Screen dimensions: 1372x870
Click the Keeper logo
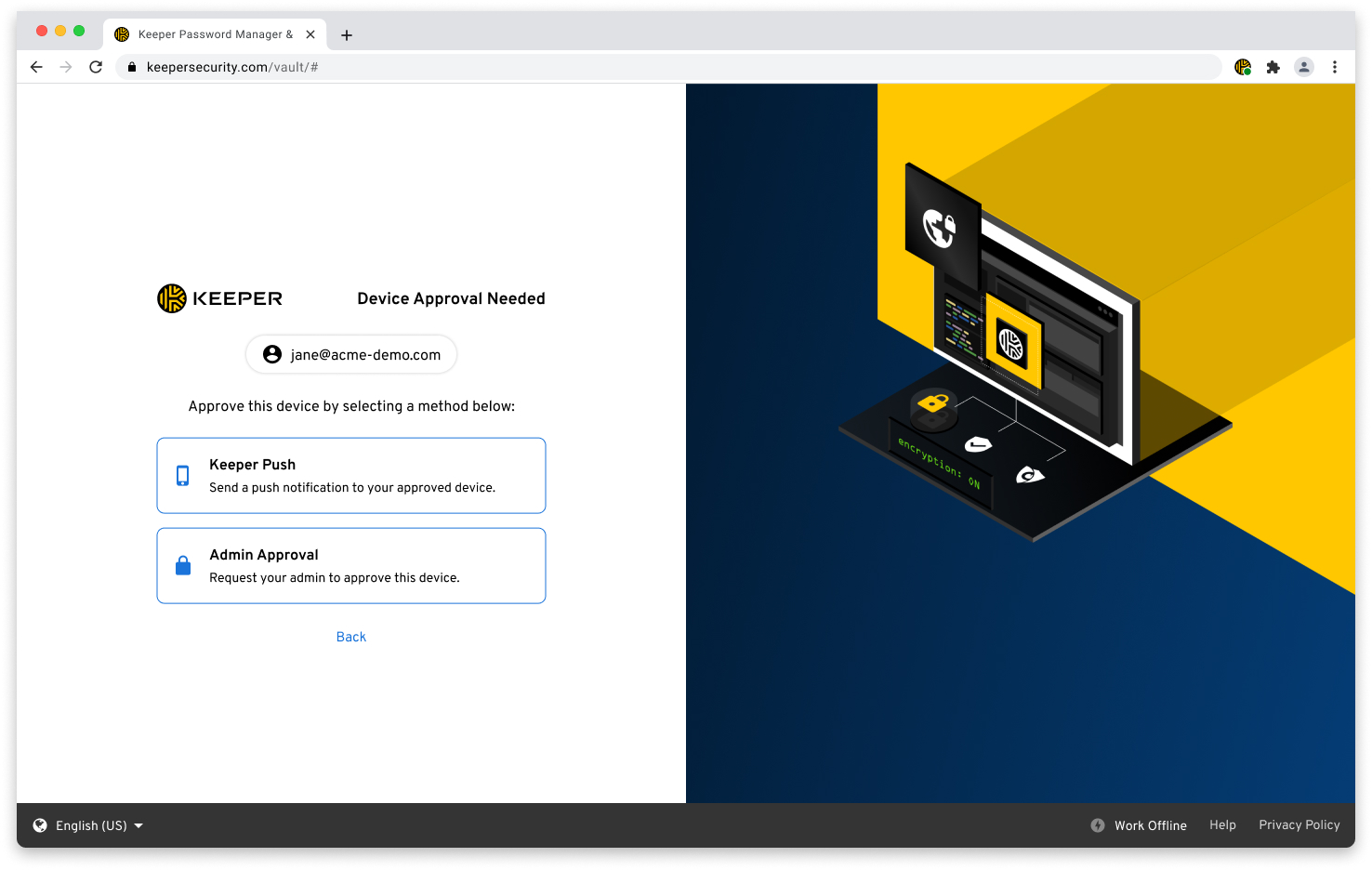coord(220,298)
